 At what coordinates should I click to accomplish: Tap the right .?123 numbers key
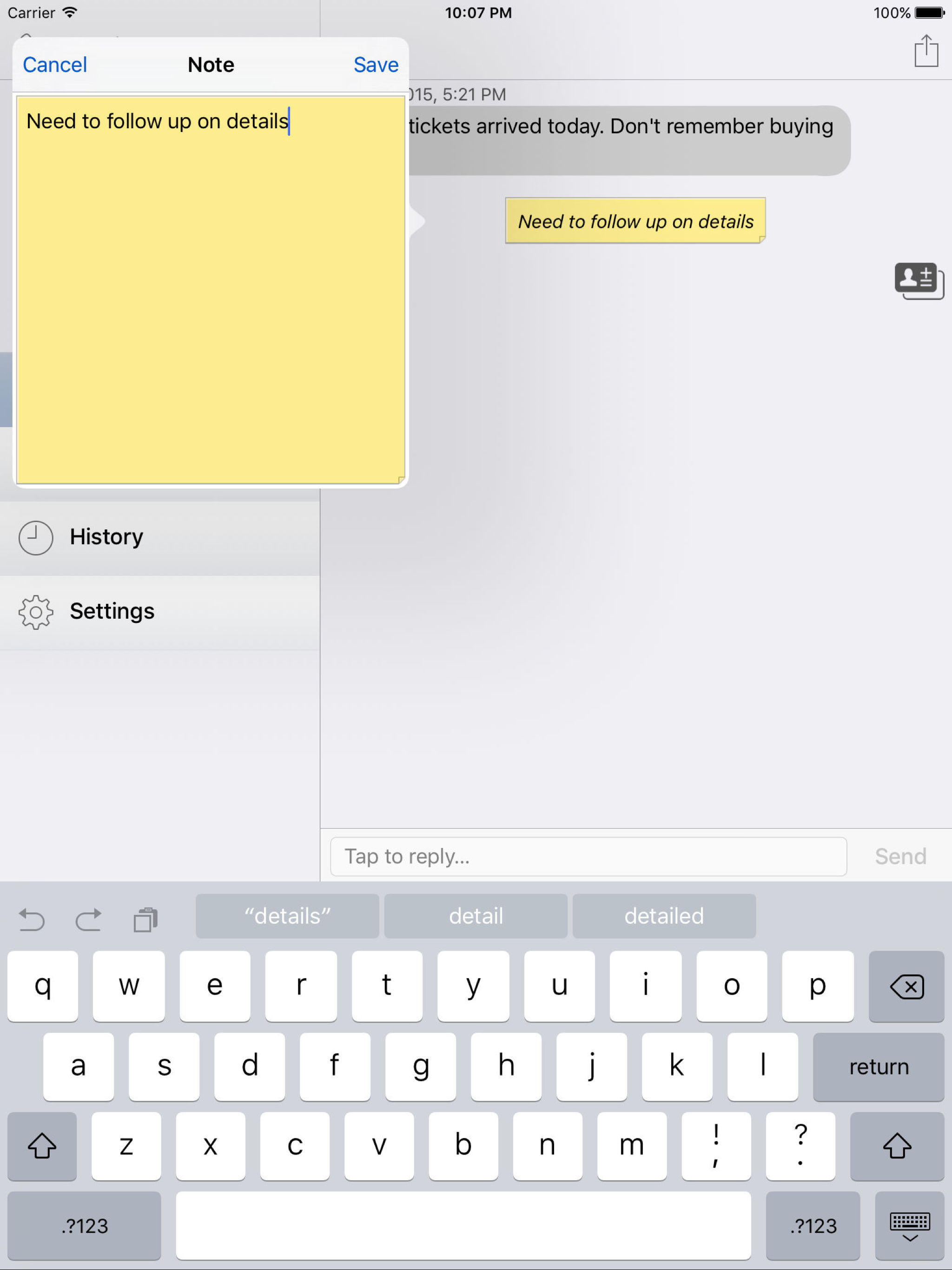coord(813,1226)
